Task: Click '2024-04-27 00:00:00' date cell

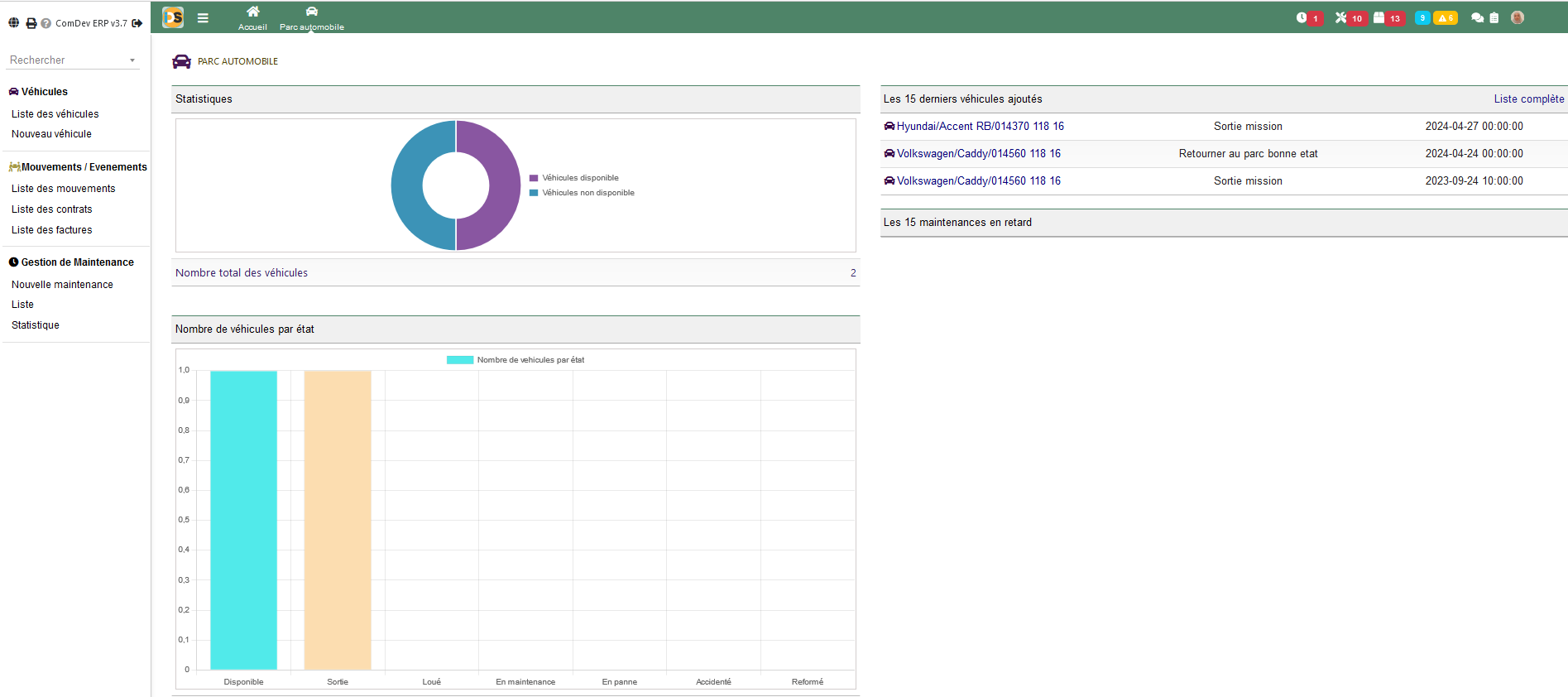Action: pyautogui.click(x=1474, y=127)
